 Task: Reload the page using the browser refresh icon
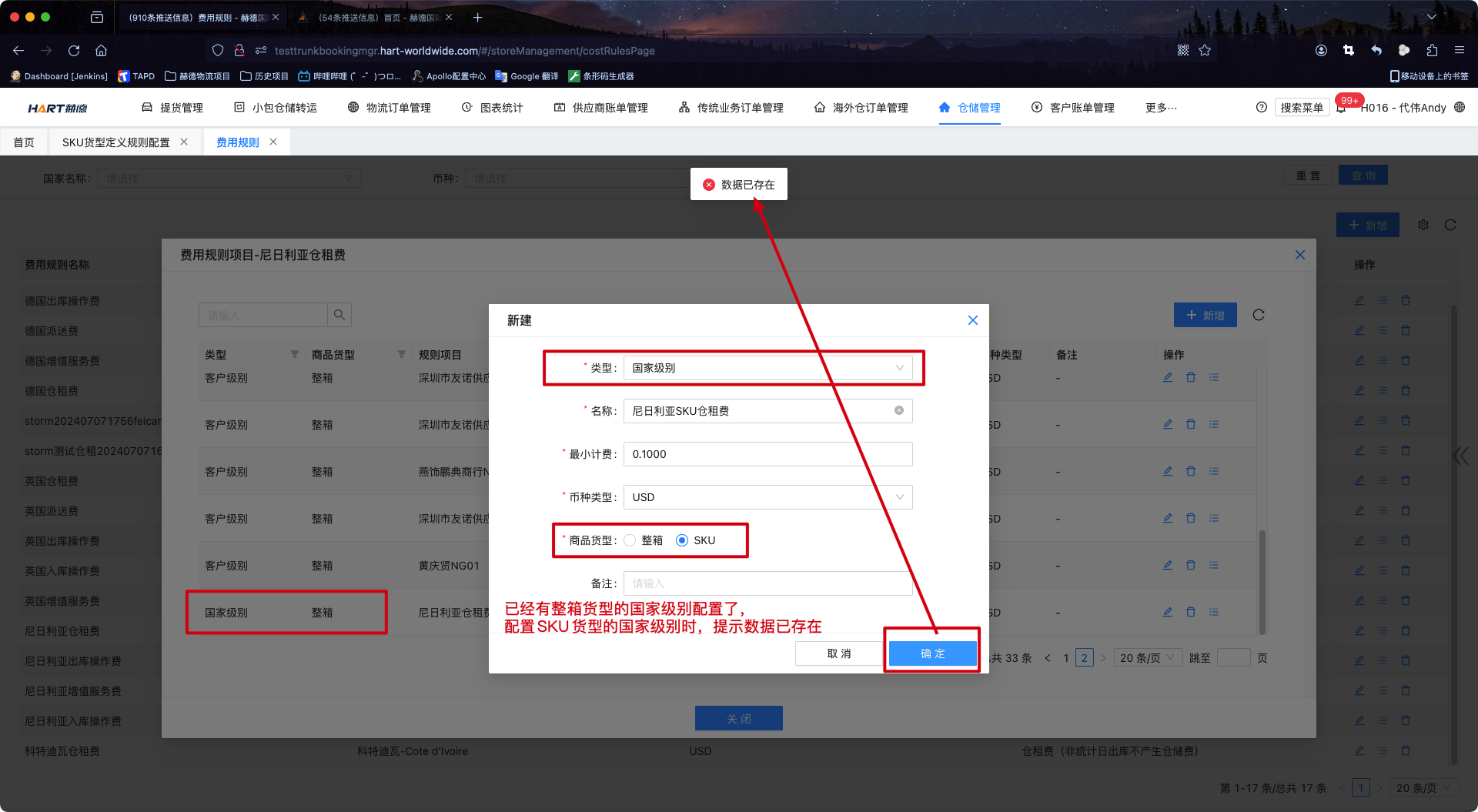point(74,51)
